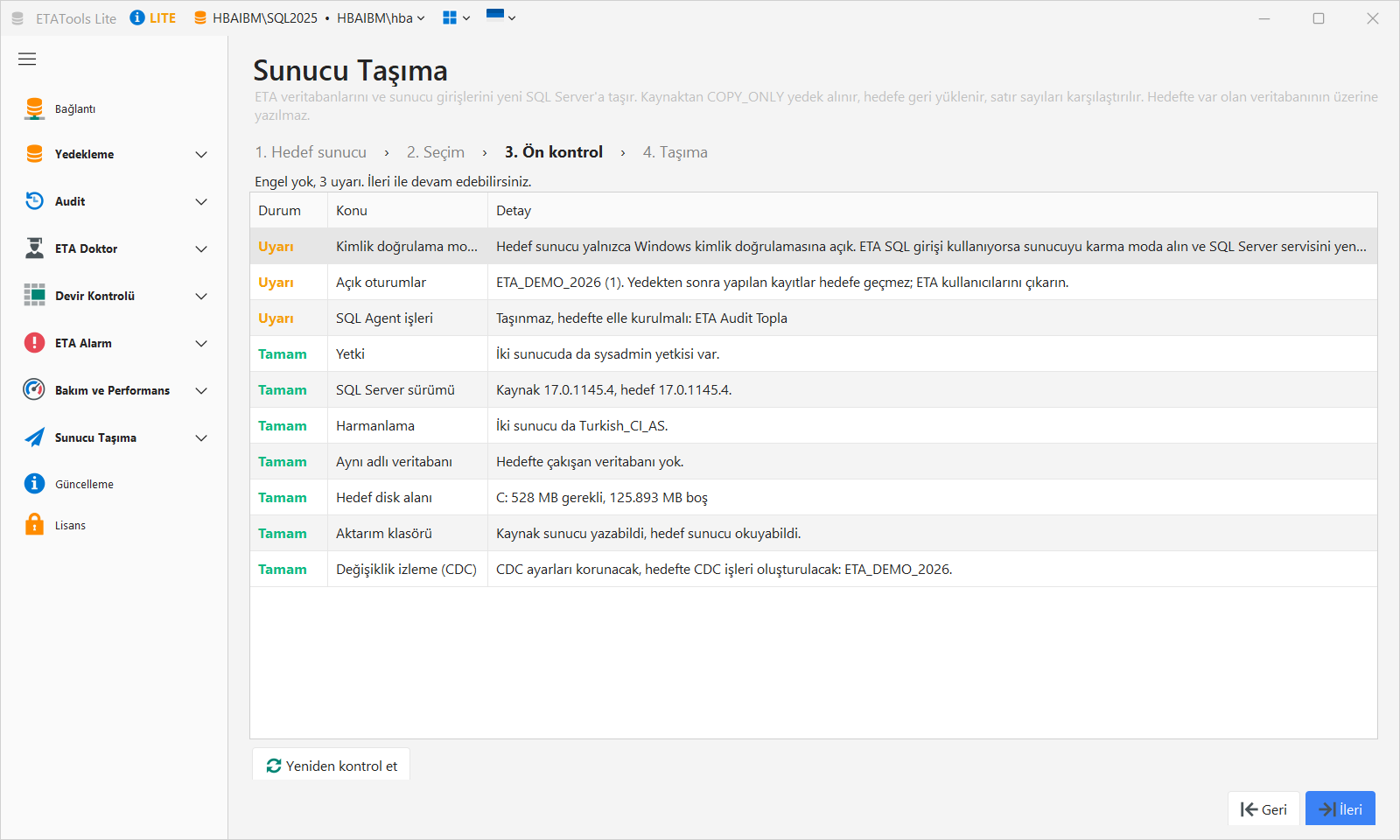
Task: Open the Lisans page from sidebar
Action: (70, 525)
